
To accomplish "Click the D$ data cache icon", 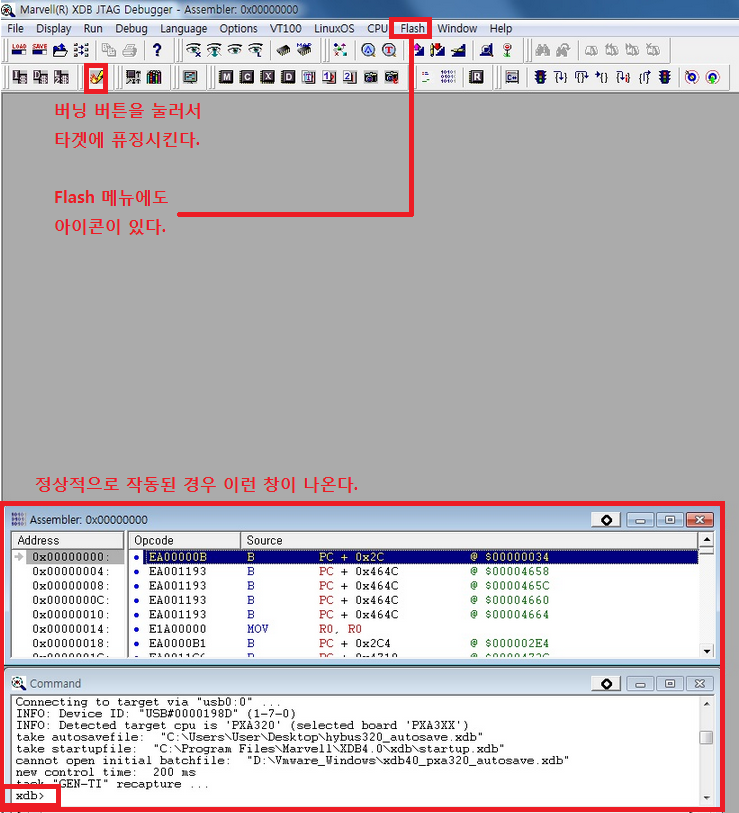I will point(40,77).
